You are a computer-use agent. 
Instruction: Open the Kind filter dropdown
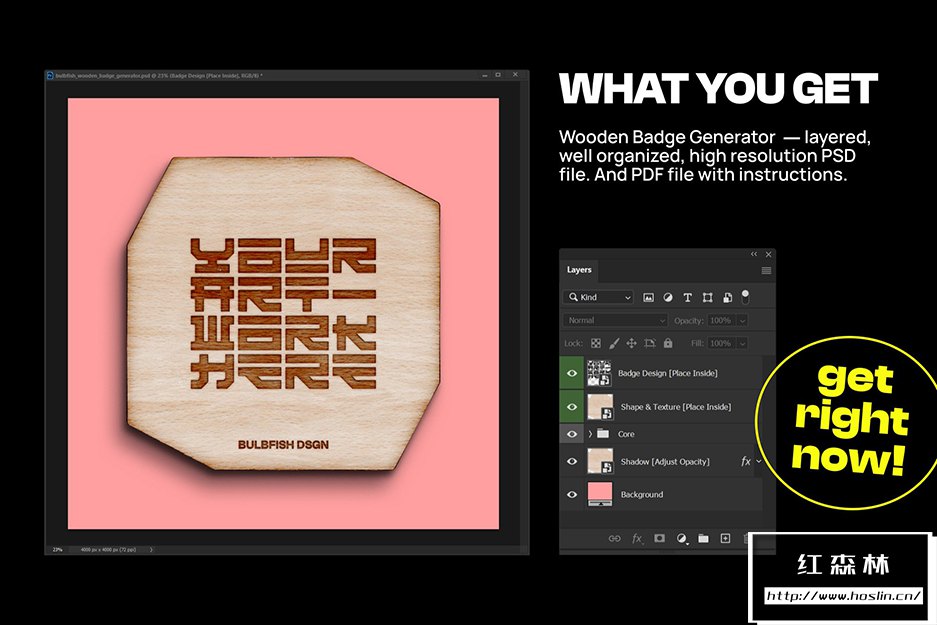(598, 297)
